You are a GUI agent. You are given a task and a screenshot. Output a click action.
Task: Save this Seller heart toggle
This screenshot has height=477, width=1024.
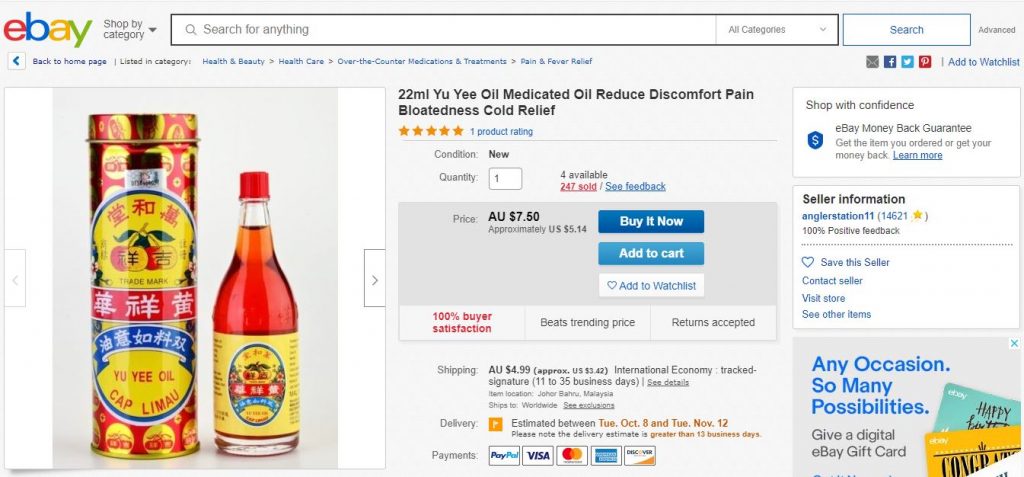point(809,262)
